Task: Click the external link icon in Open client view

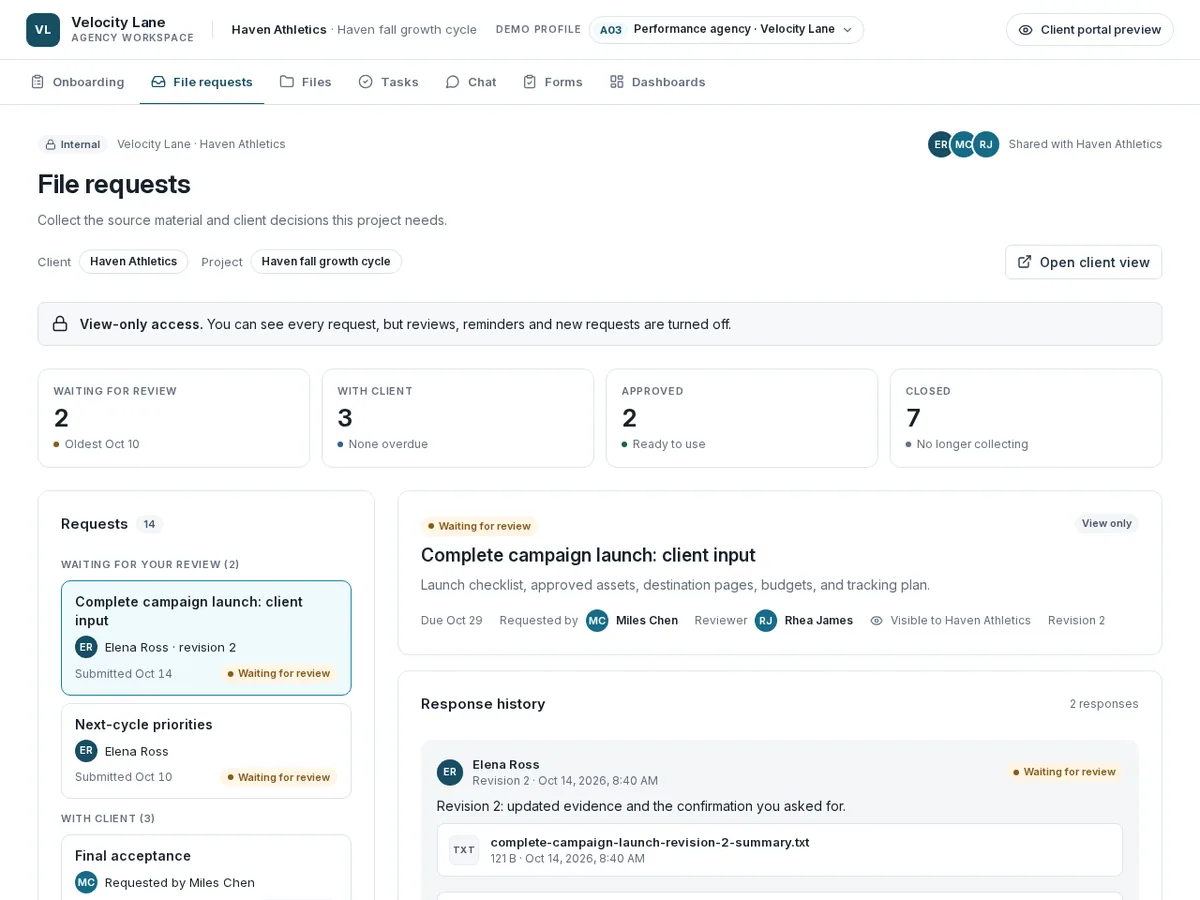Action: [1024, 262]
